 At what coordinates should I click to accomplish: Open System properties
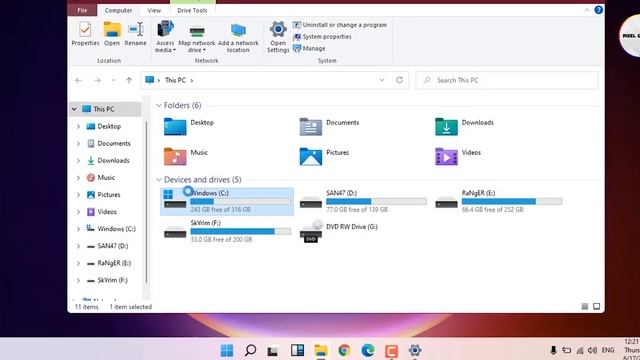point(322,37)
